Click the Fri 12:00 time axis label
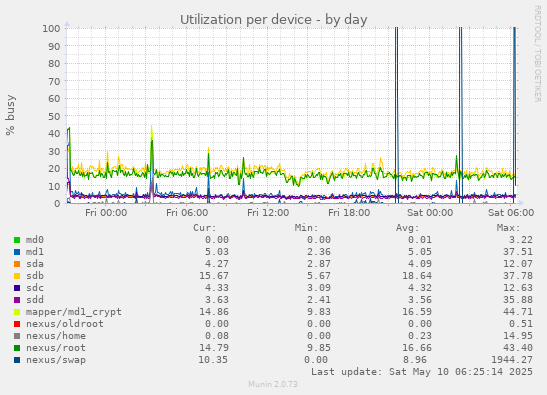The image size is (547, 395). pos(268,213)
